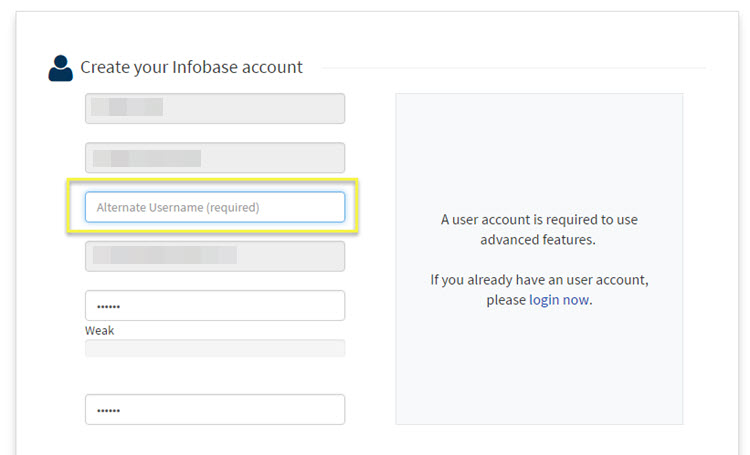Click the divider line right of the heading

pyautogui.click(x=514, y=68)
